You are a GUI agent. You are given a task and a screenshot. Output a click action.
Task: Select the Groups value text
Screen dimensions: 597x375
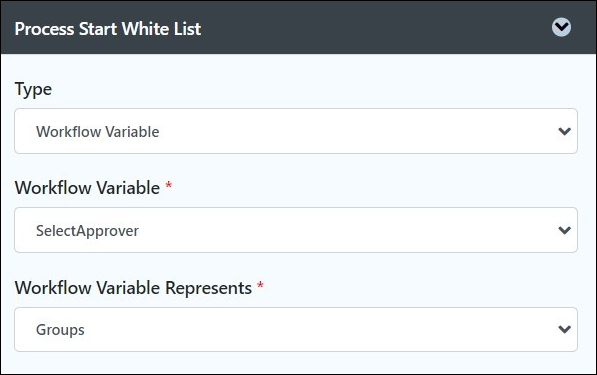coord(60,330)
